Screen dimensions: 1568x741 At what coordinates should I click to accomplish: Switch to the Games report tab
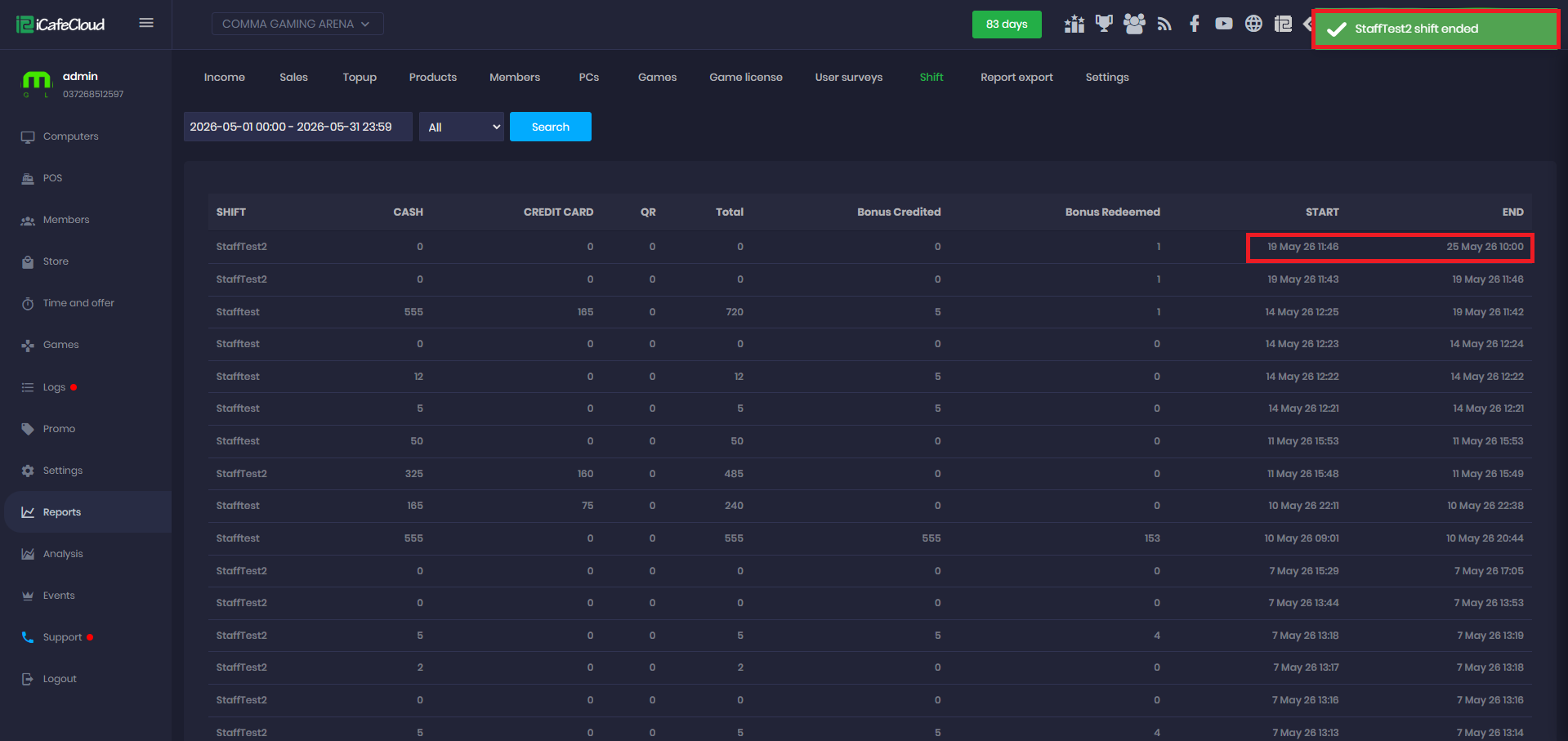click(x=658, y=77)
